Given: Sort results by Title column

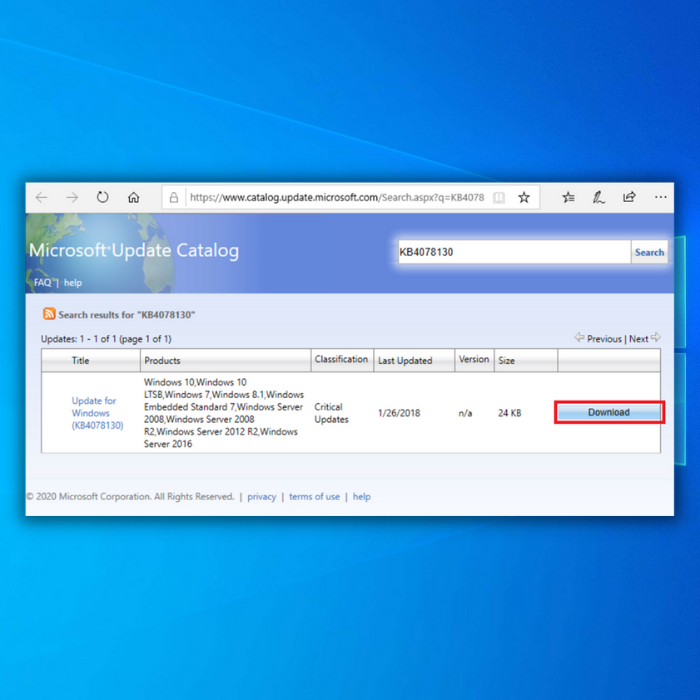Looking at the screenshot, I should point(80,361).
